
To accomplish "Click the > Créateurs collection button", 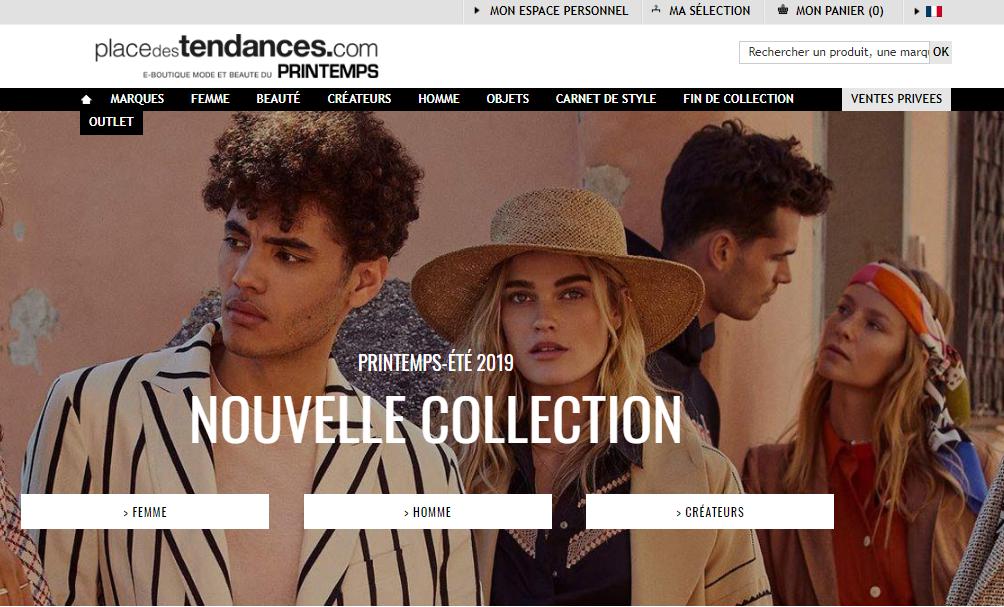I will [710, 512].
